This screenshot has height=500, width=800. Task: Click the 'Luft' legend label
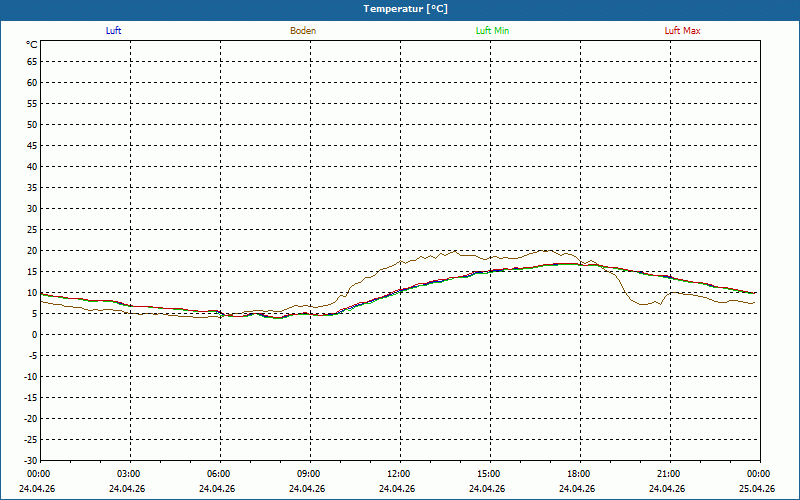[113, 31]
